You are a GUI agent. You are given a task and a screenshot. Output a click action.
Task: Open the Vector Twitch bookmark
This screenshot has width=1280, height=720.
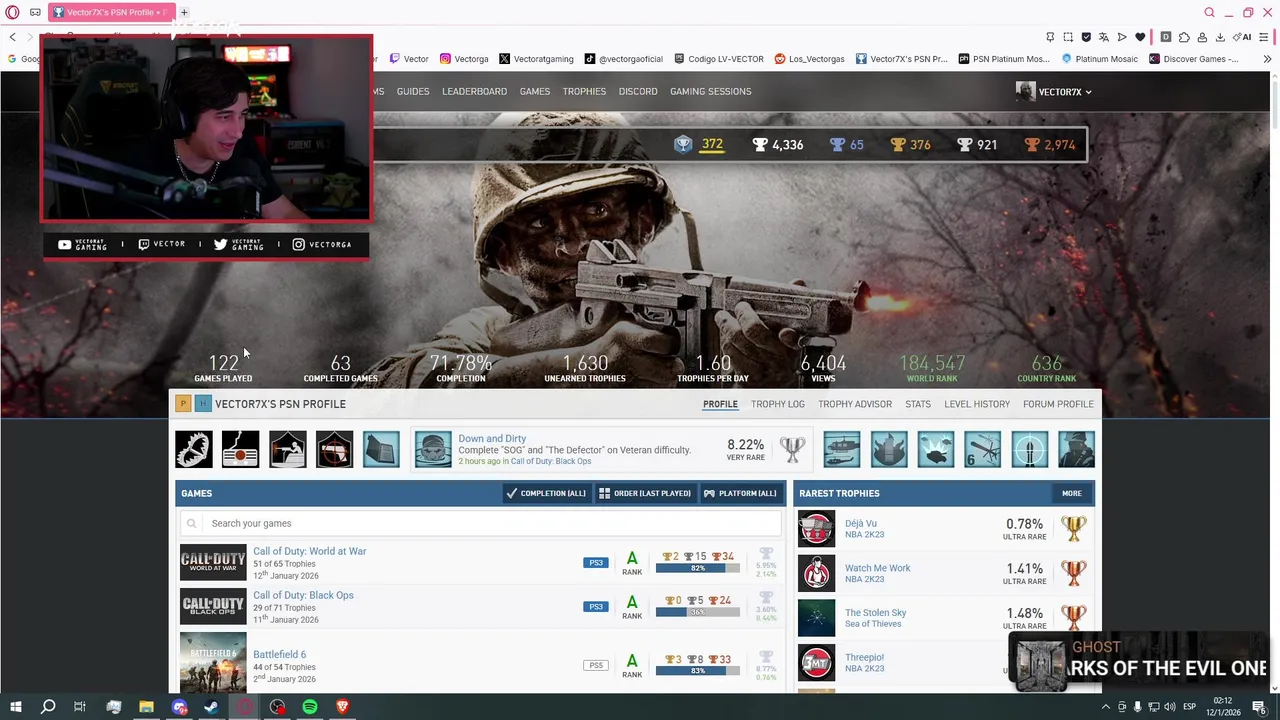pos(409,59)
